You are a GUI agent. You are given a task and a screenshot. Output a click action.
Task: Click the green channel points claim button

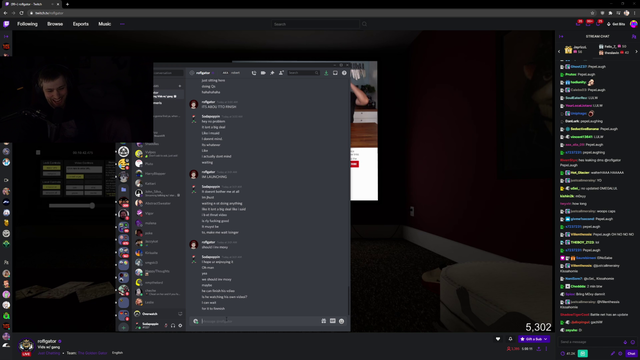pyautogui.click(x=583, y=353)
